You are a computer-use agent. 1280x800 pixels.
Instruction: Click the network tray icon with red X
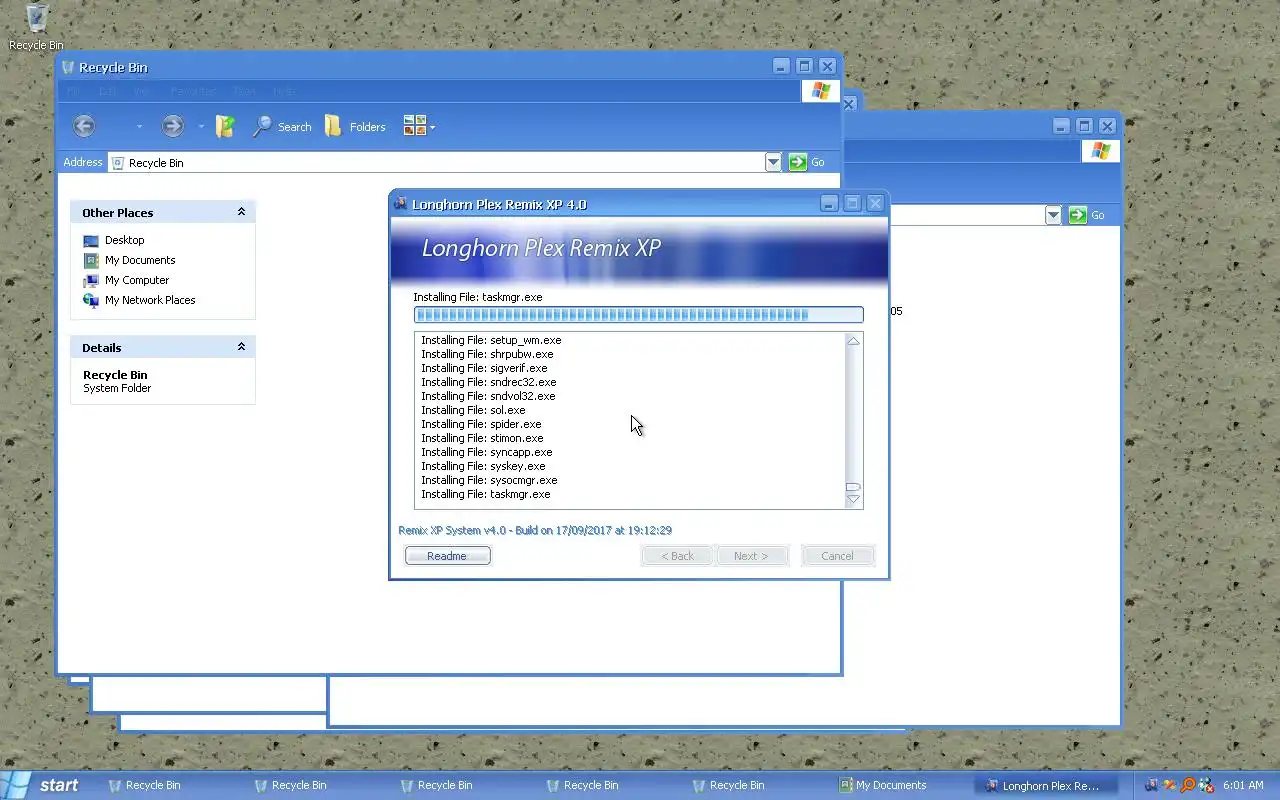(1206, 785)
